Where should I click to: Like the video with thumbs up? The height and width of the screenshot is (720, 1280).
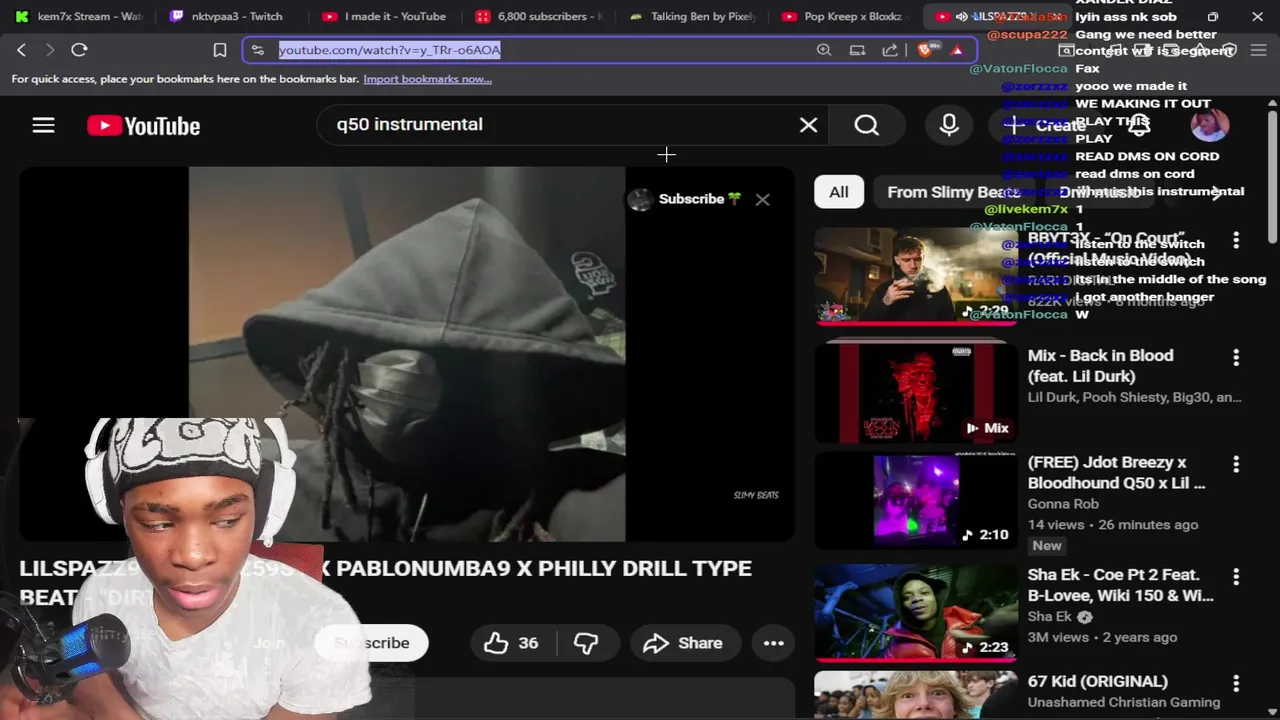coord(511,643)
